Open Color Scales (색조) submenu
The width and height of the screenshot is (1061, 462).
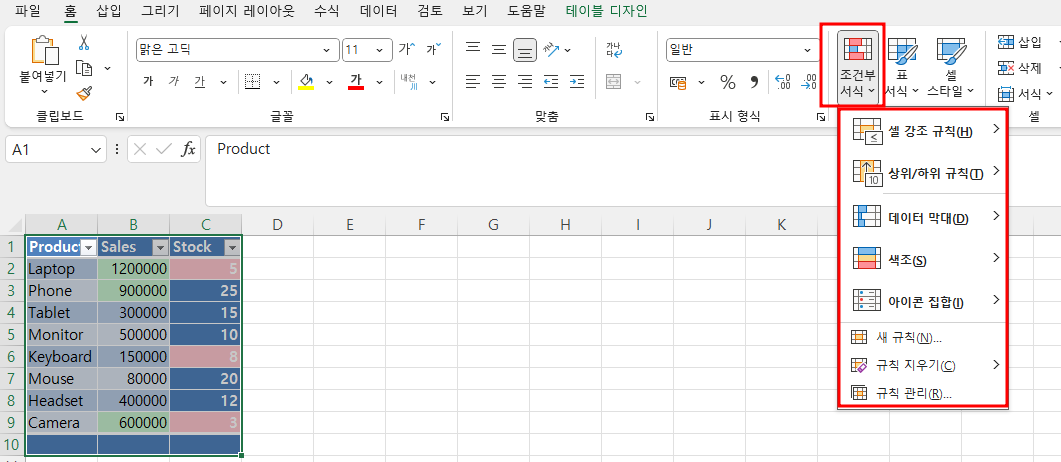(924, 259)
